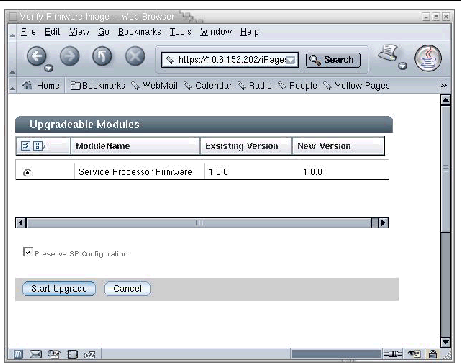The width and height of the screenshot is (461, 364).
Task: Click the New Version column header
Action: [338, 146]
